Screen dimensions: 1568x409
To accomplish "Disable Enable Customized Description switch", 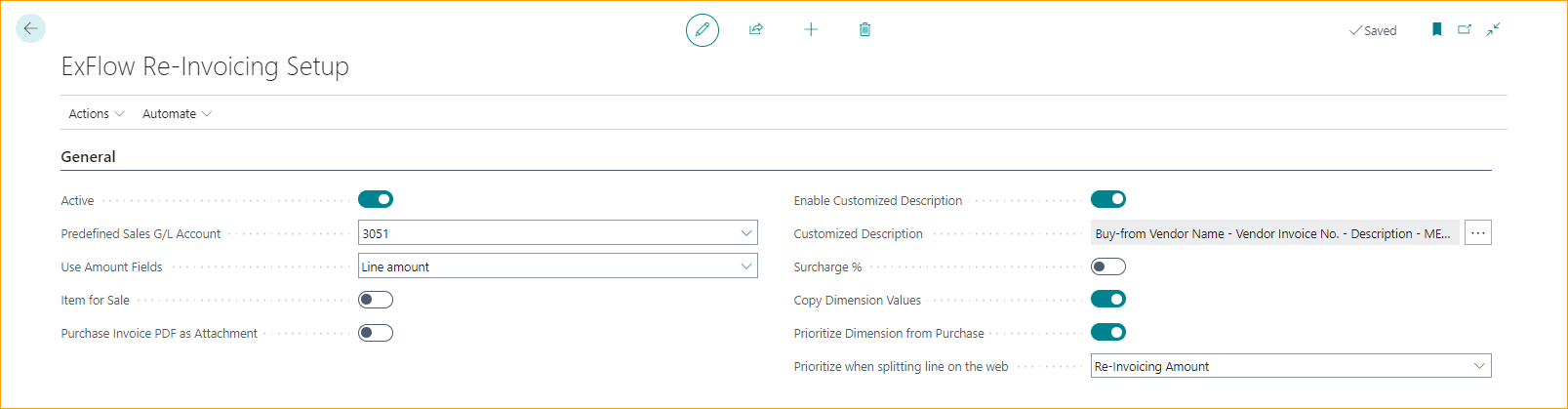I will click(1108, 199).
